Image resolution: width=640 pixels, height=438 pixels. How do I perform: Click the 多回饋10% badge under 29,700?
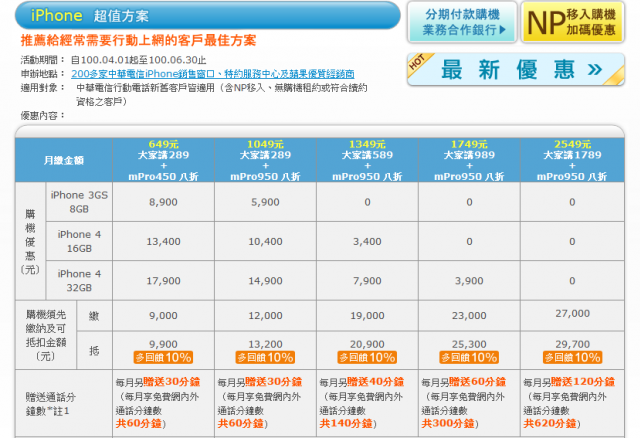click(572, 358)
